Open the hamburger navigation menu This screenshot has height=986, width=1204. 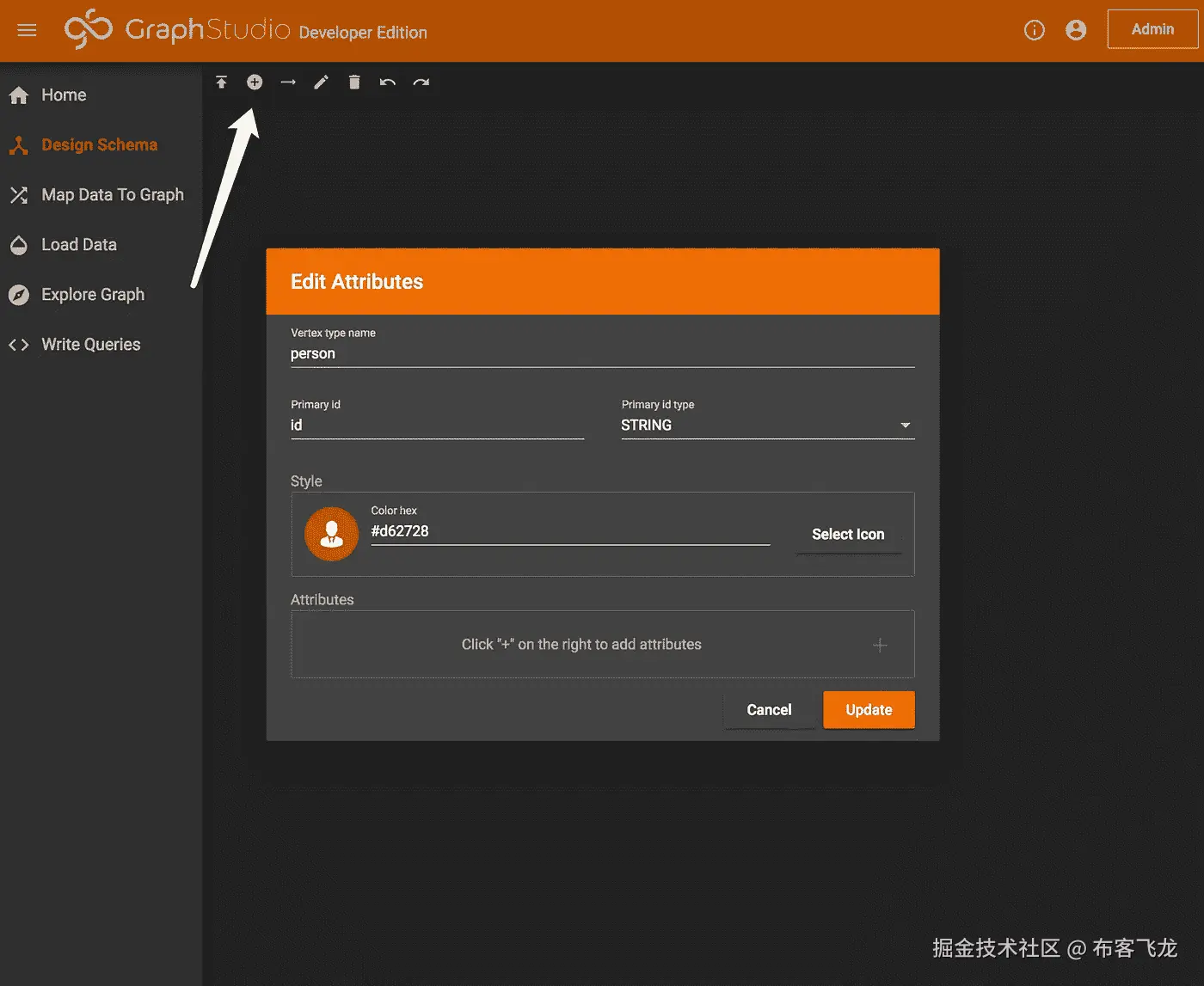pos(27,30)
